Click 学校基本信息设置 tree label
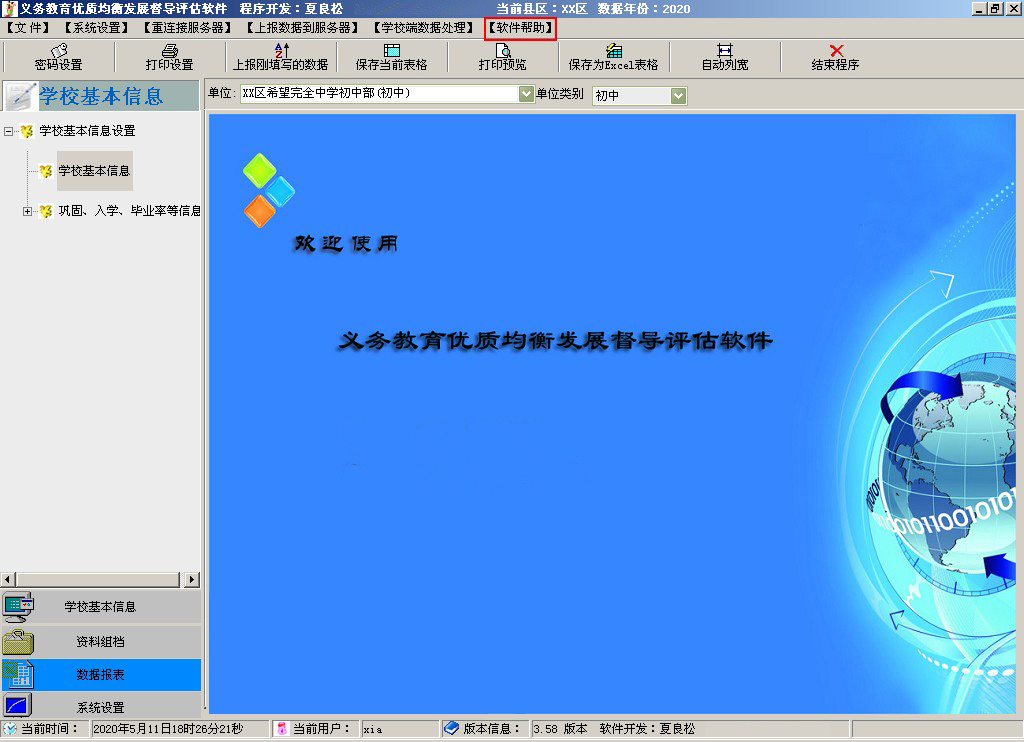Viewport: 1024px width, 742px height. 88,131
